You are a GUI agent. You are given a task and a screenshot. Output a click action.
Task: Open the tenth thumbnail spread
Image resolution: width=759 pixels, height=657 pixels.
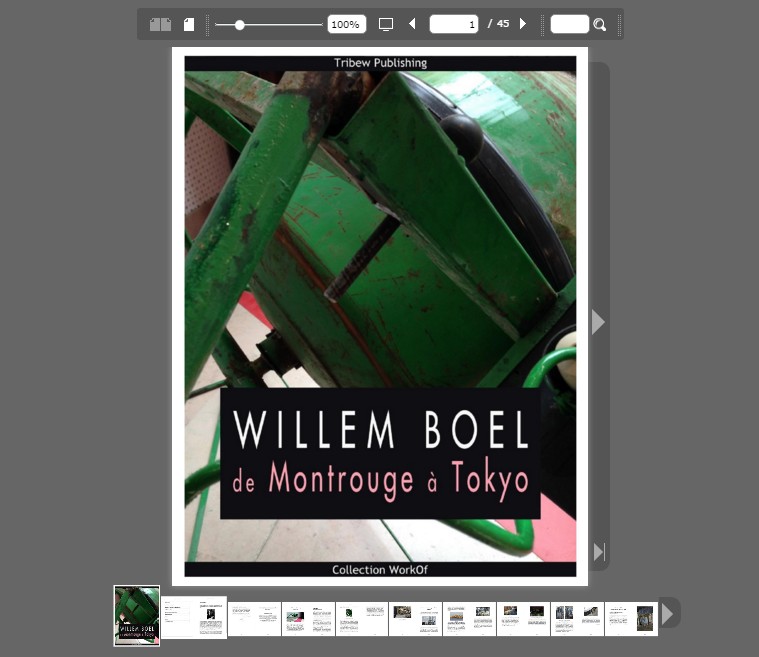(631, 619)
